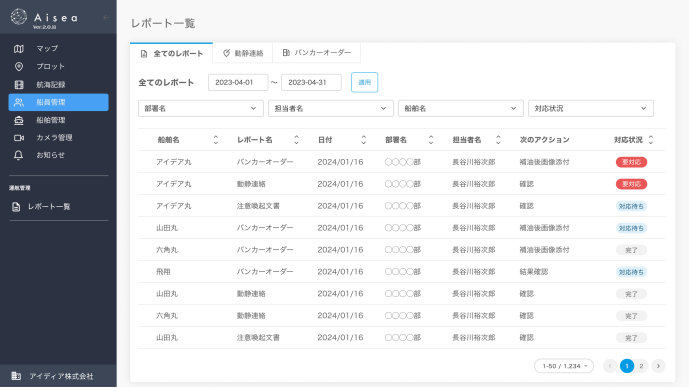Viewport: 689px width, 391px height.
Task: Sort by 部署名 column arrows
Action: point(431,140)
